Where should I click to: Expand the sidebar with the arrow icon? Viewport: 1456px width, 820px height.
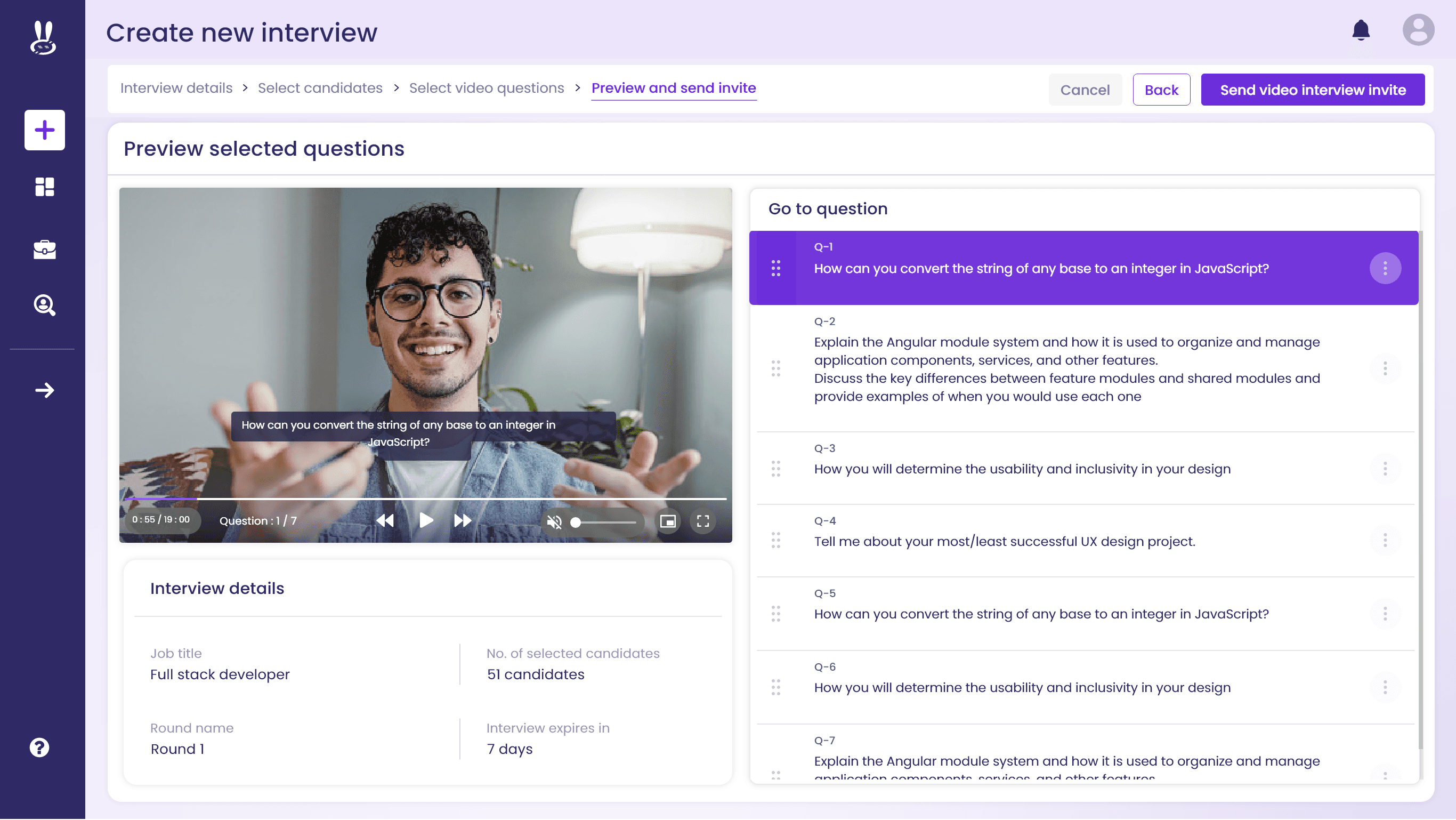[45, 390]
